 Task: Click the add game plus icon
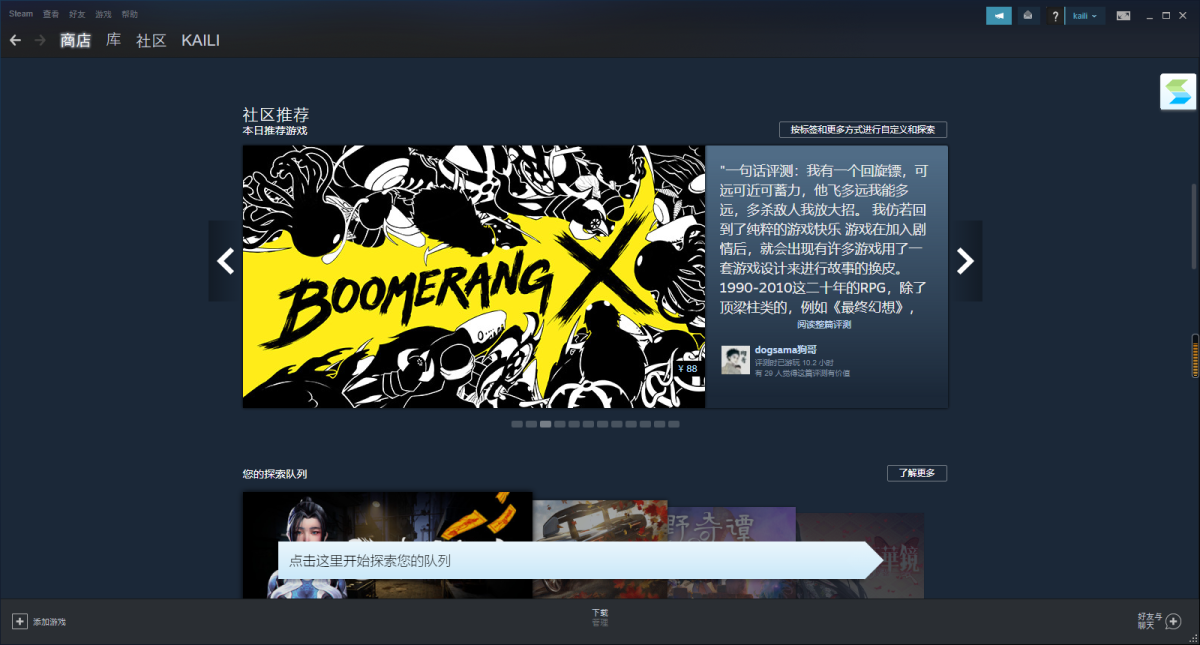point(19,621)
